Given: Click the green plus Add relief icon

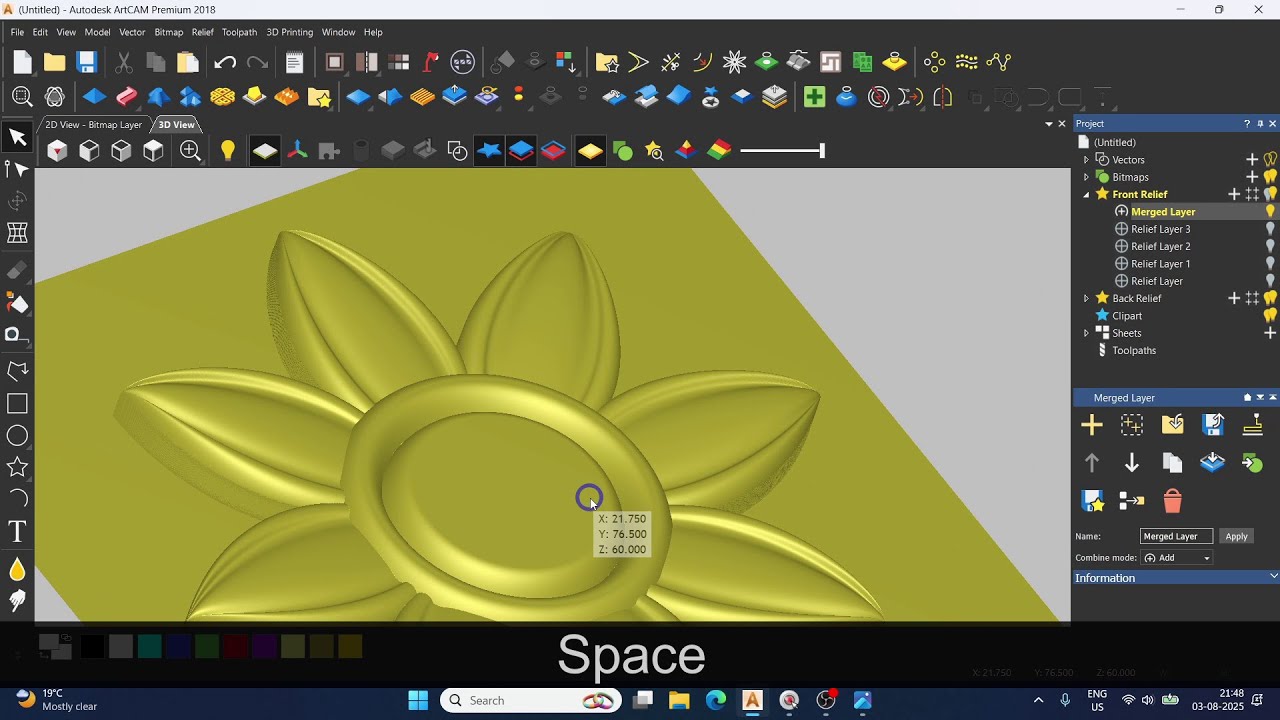Looking at the screenshot, I should [x=814, y=97].
